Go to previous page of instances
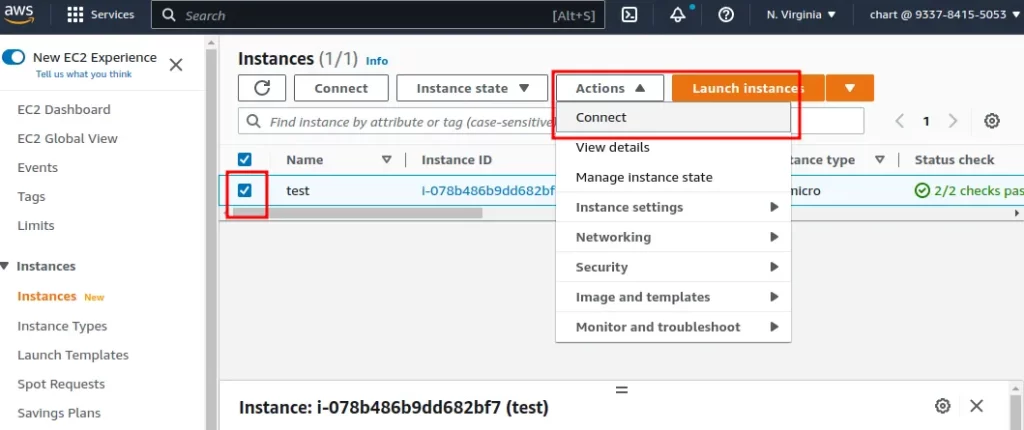Viewport: 1024px width, 430px height. [x=900, y=121]
